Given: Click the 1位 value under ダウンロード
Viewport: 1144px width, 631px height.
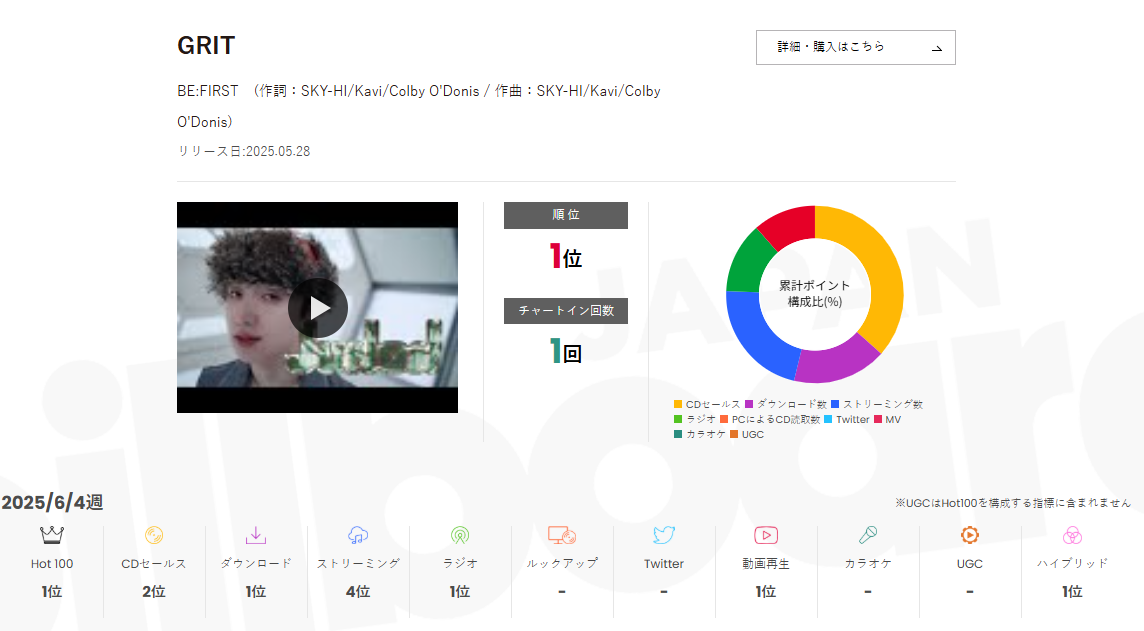Looking at the screenshot, I should pyautogui.click(x=256, y=592).
